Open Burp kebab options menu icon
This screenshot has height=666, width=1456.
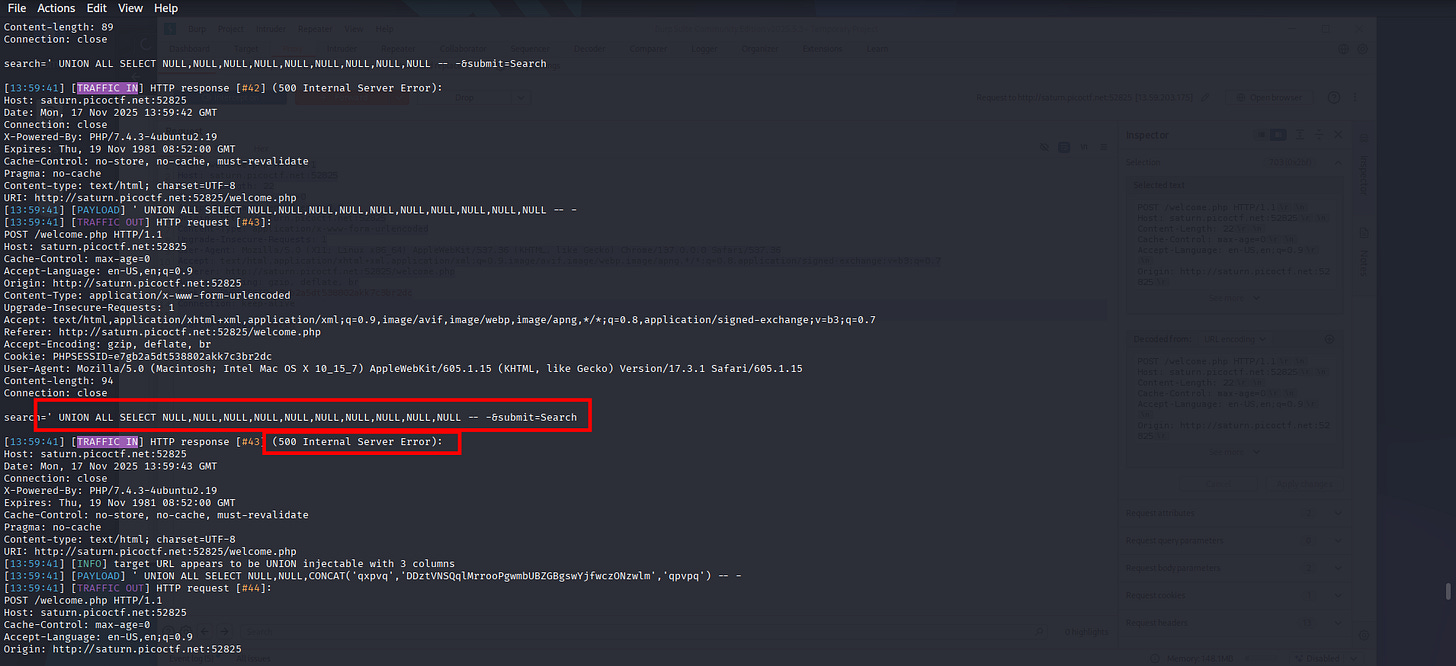tap(1354, 97)
